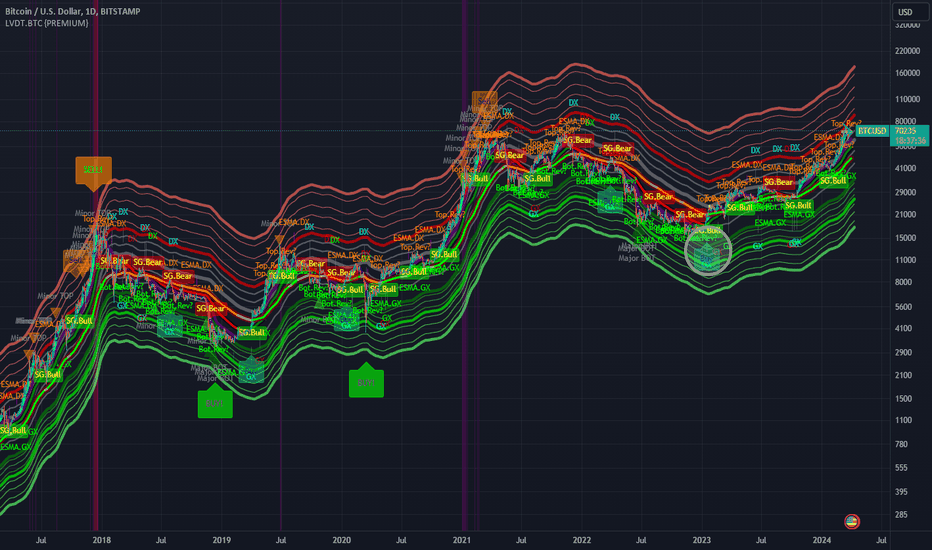Screen dimensions: 932x550
Task: Click the 2900 price scale level
Action: (x=903, y=353)
